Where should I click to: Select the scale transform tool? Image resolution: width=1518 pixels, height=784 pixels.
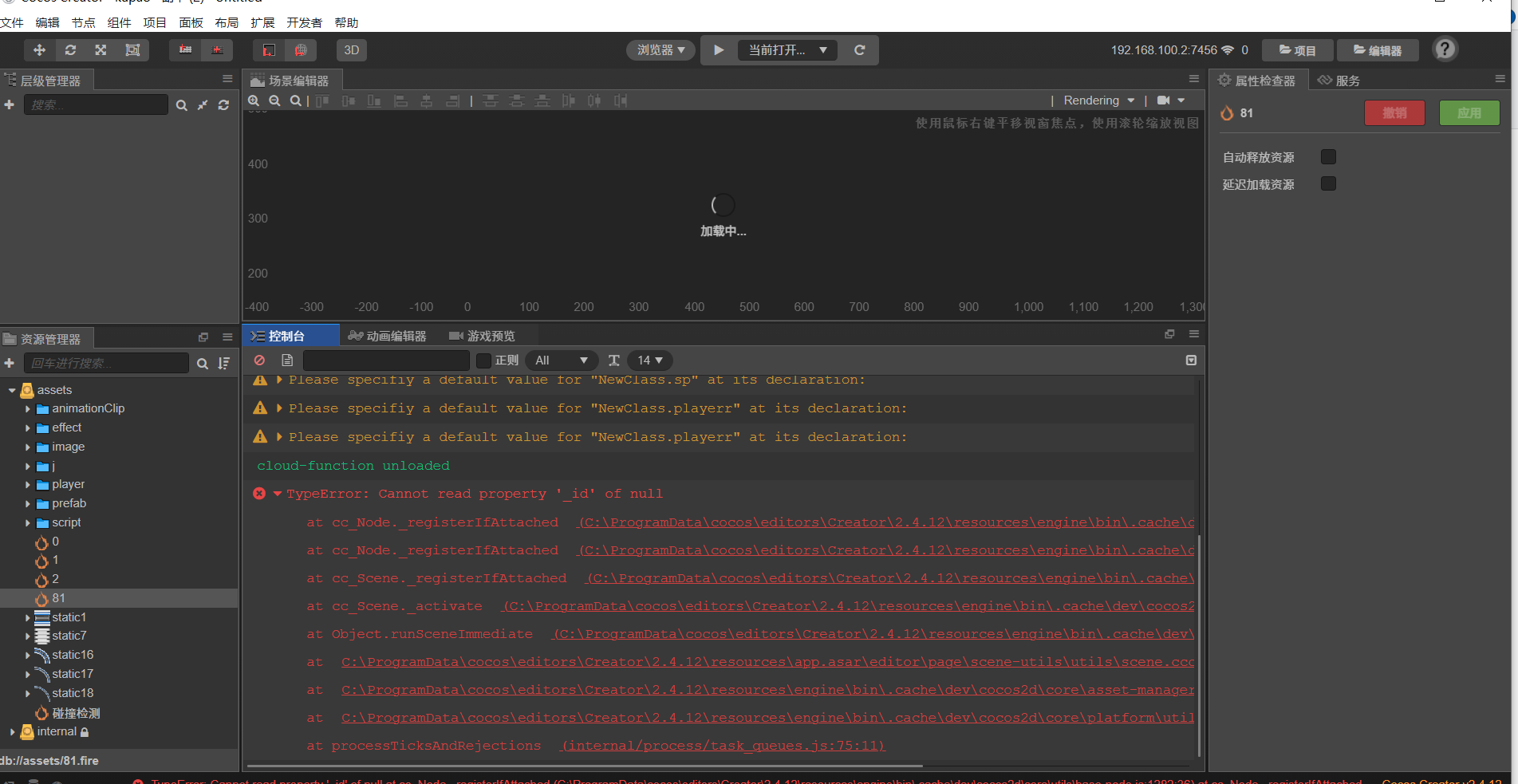pyautogui.click(x=101, y=50)
